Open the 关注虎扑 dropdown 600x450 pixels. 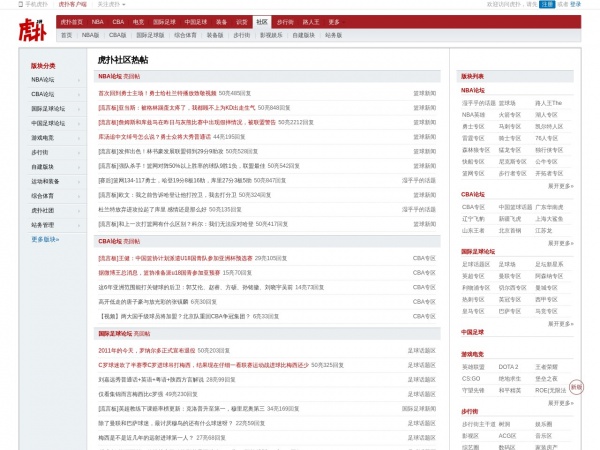(x=111, y=4)
